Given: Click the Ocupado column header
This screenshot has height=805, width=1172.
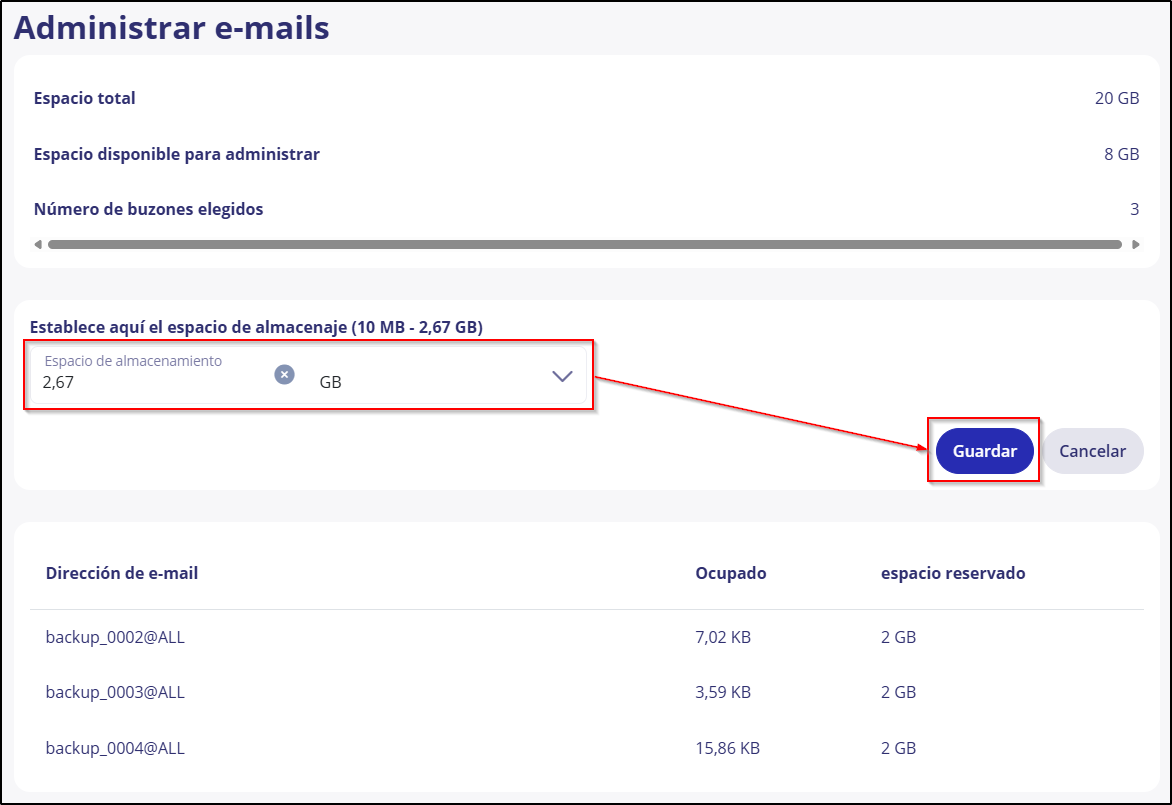Looking at the screenshot, I should click(730, 573).
